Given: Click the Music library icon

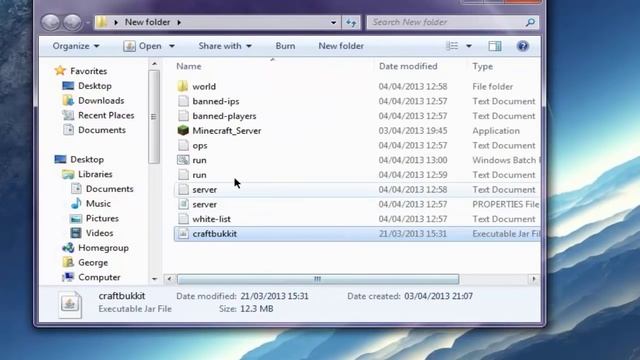Looking at the screenshot, I should (76, 203).
